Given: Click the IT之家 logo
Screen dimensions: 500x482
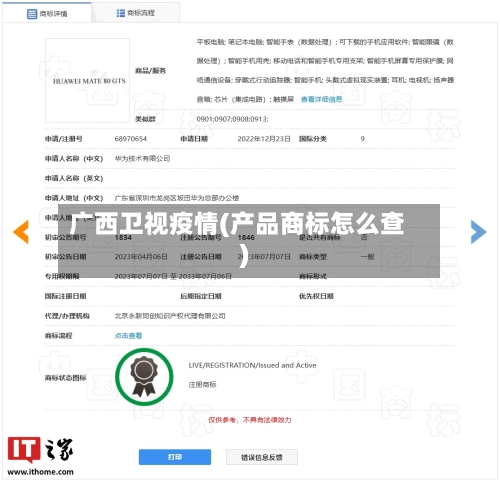Looking at the screenshot, I should click(40, 449).
